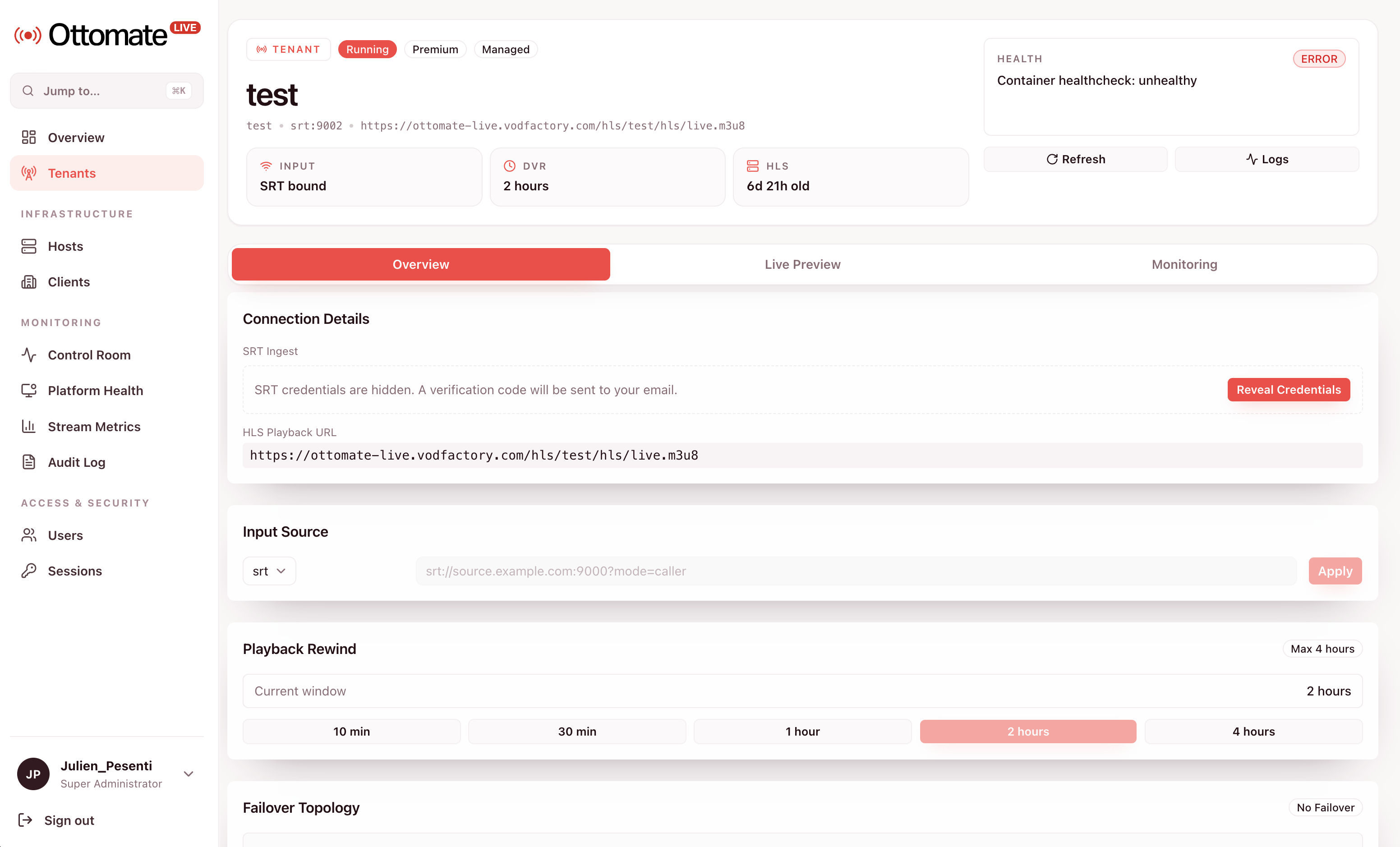Image resolution: width=1400 pixels, height=847 pixels.
Task: Click the Ottomate broadcast logo icon
Action: [x=28, y=35]
